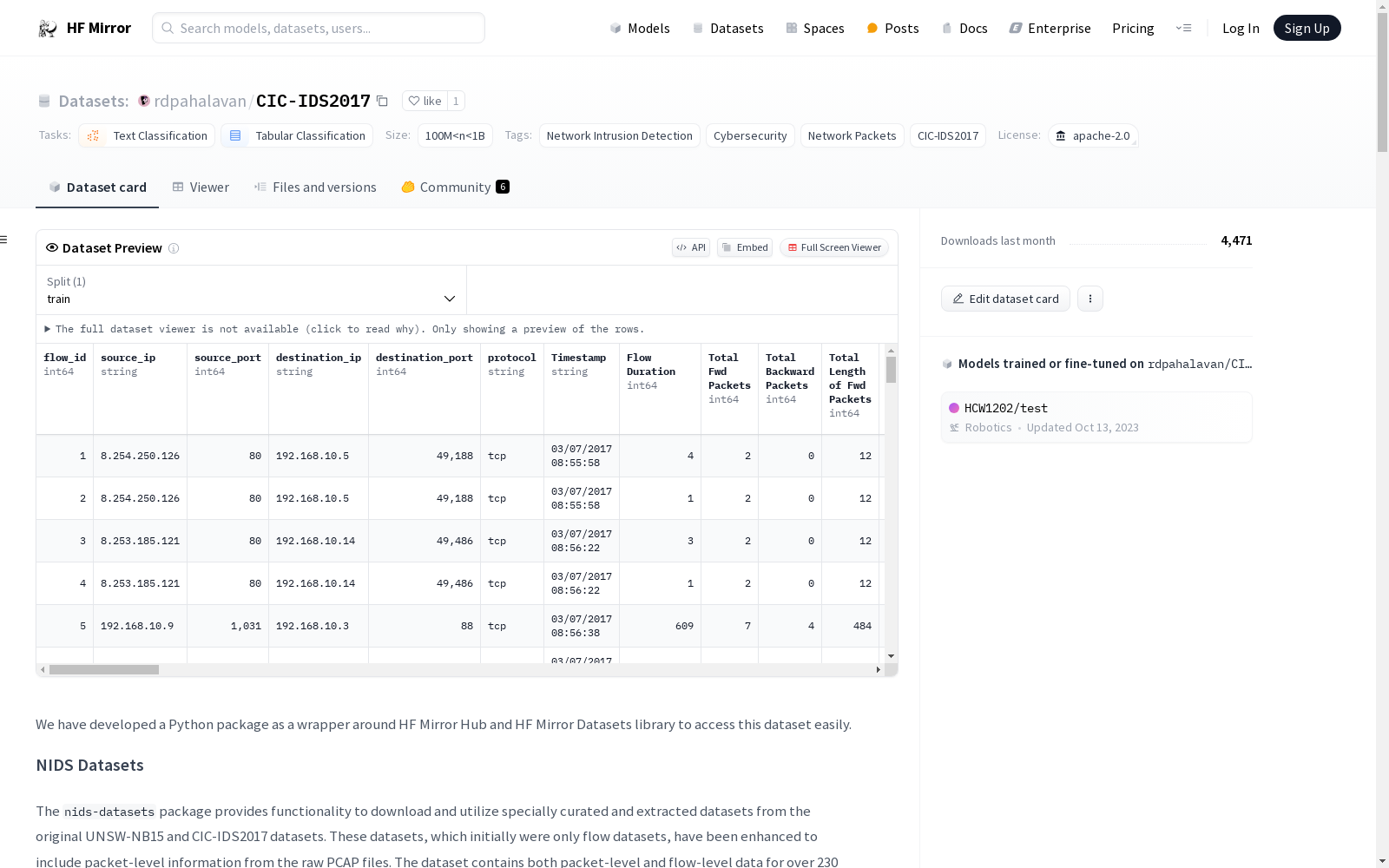This screenshot has width=1389, height=868.
Task: Click the Datasets icon in navbar
Action: tap(698, 28)
